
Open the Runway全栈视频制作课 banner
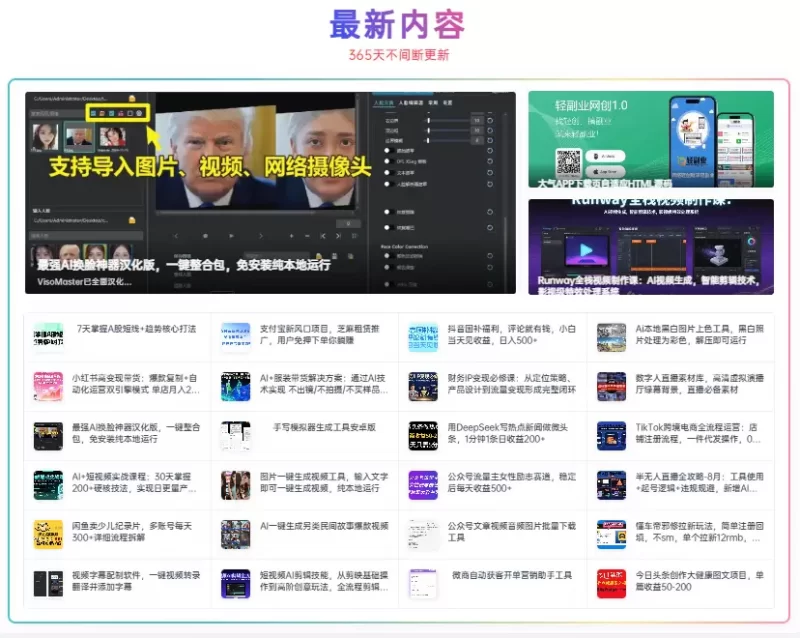pyautogui.click(x=650, y=247)
